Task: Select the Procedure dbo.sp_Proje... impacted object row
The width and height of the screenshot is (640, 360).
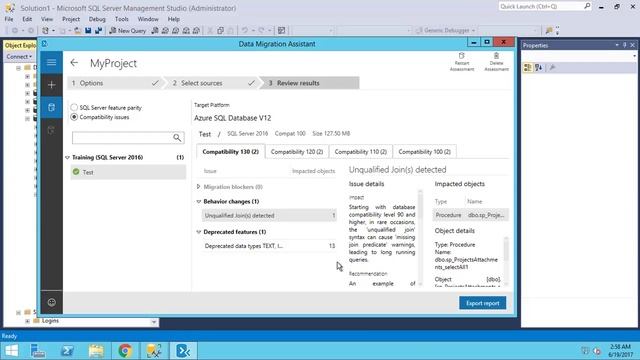Action: pyautogui.click(x=471, y=215)
